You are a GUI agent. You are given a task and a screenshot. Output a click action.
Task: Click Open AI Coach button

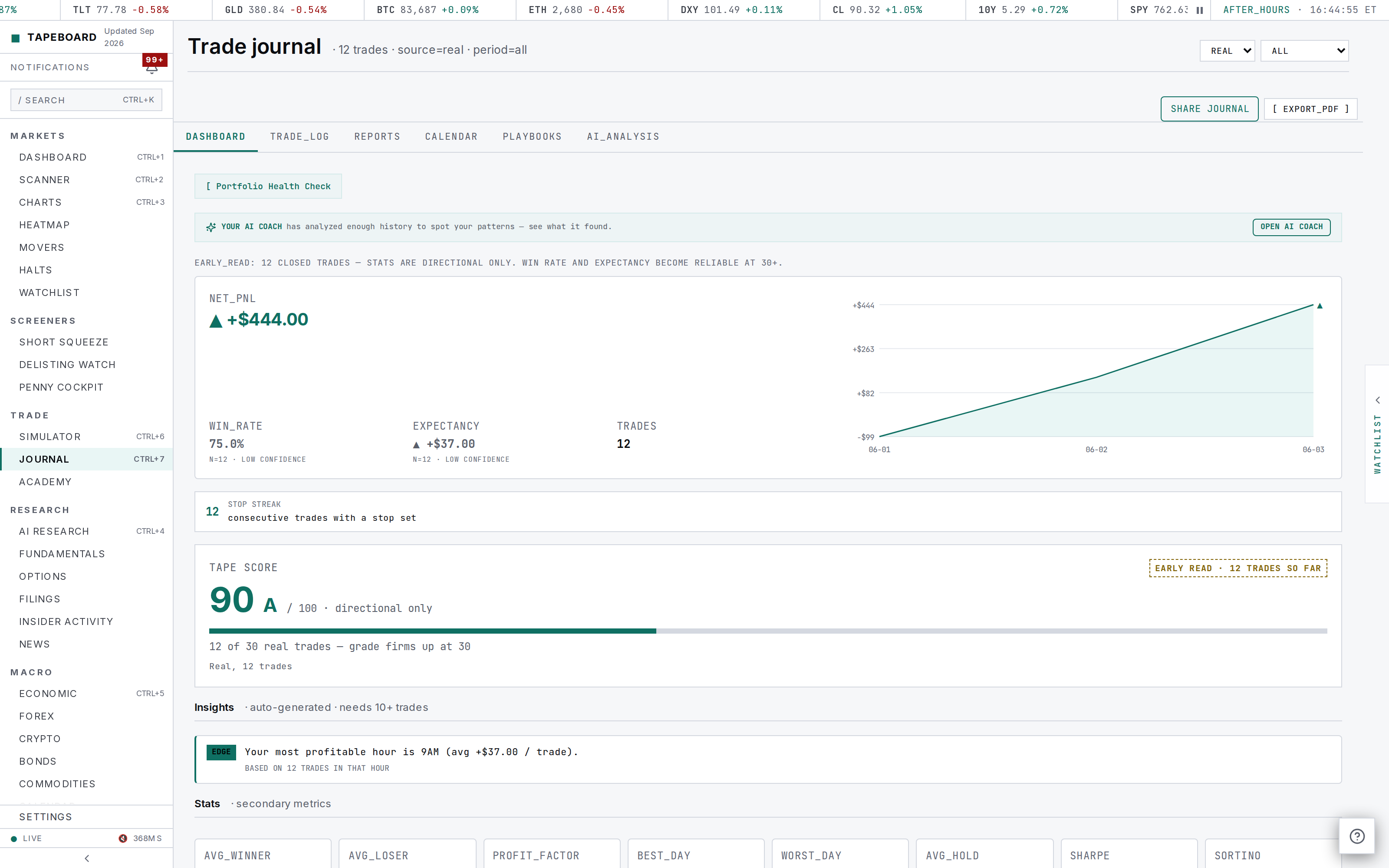click(x=1291, y=227)
